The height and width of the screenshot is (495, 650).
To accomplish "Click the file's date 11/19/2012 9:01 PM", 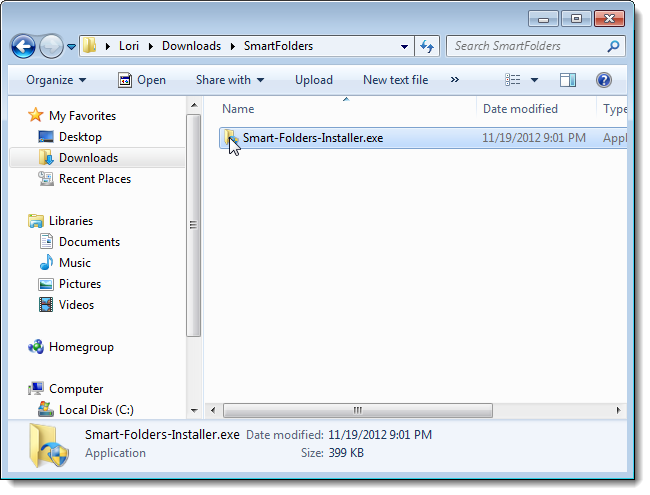I will [x=534, y=138].
